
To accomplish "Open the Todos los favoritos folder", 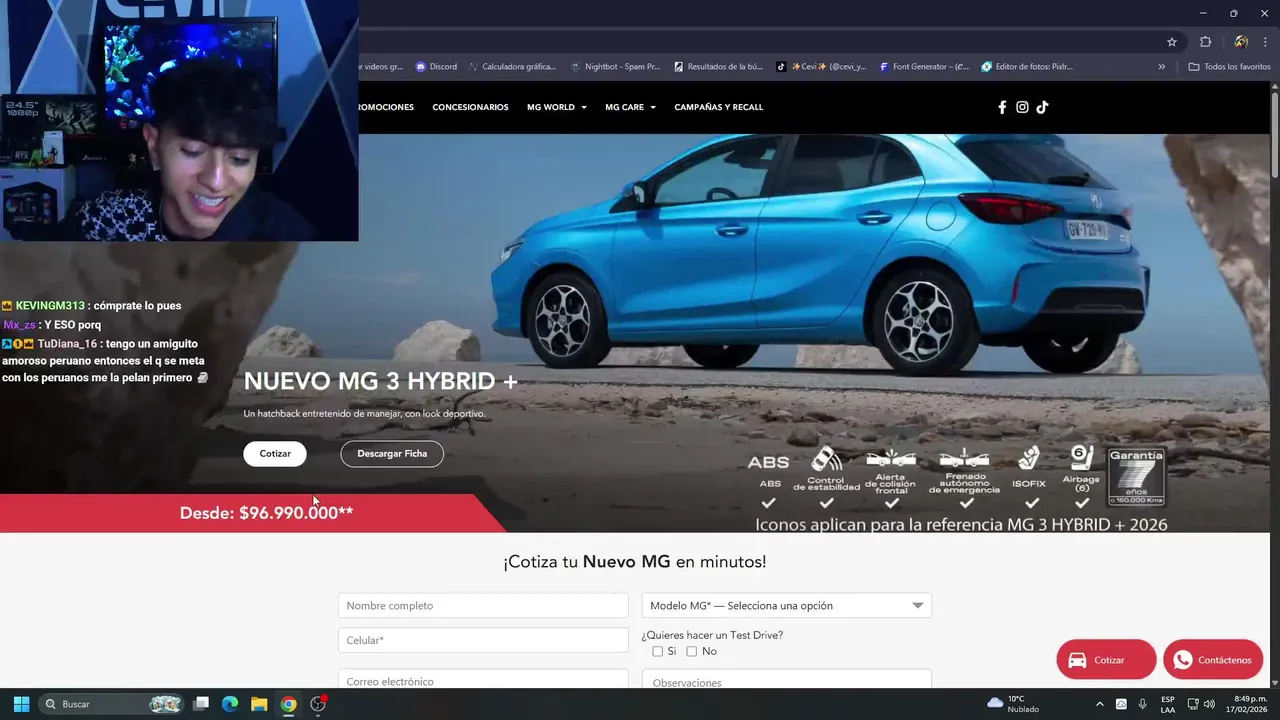I will [1229, 67].
